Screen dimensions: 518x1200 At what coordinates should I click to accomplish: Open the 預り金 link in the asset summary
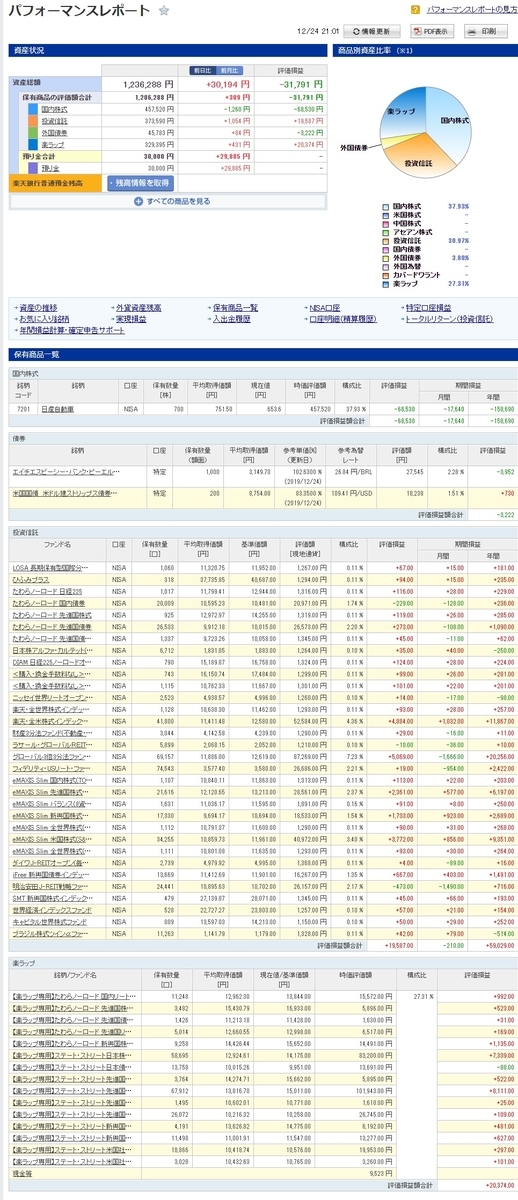pyautogui.click(x=50, y=168)
